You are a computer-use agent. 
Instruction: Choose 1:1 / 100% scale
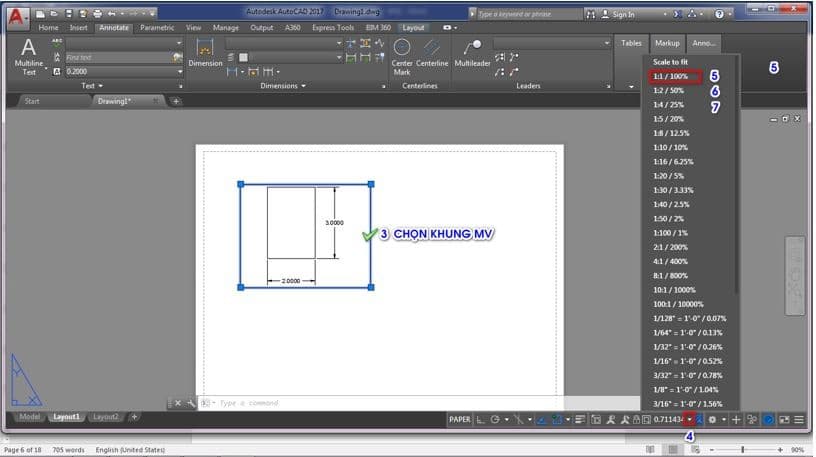click(675, 77)
